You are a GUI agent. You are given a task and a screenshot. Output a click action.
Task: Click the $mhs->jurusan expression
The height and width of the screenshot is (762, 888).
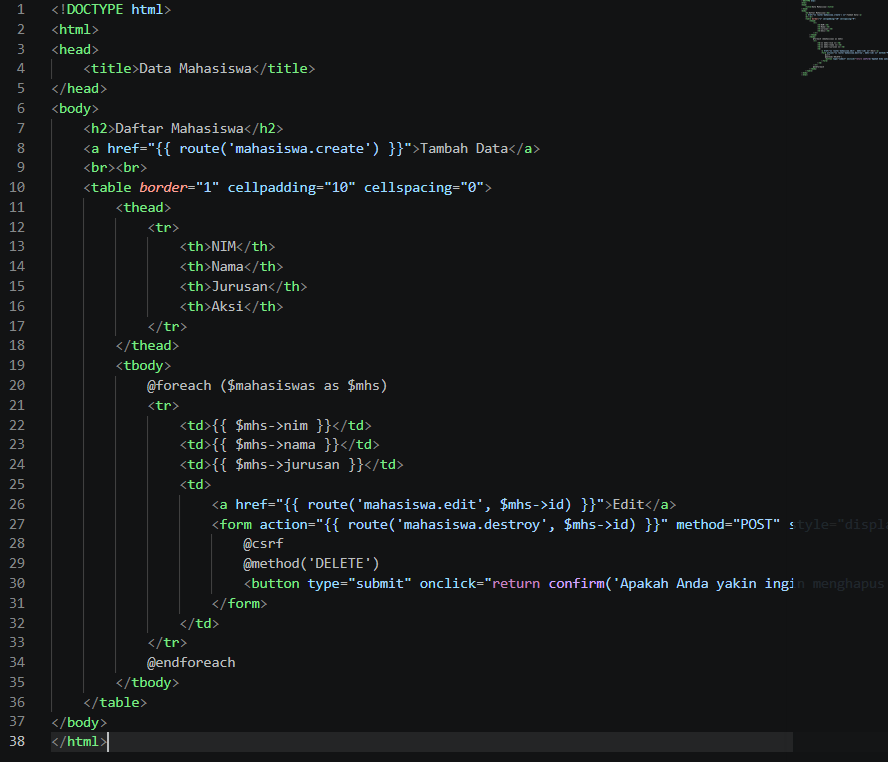pyautogui.click(x=288, y=465)
